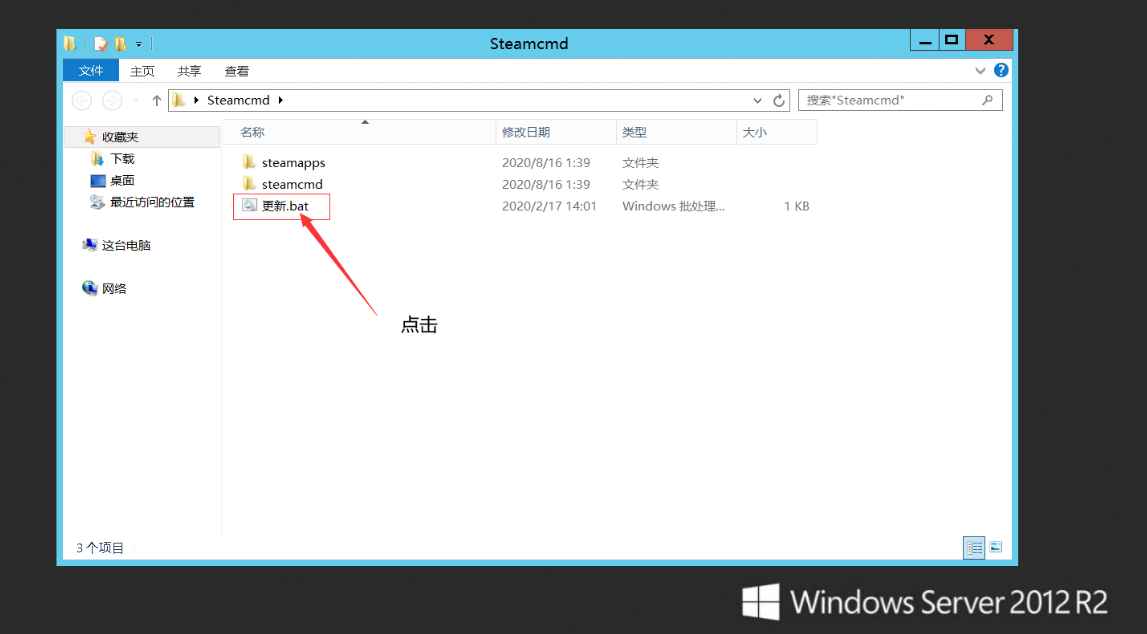This screenshot has width=1147, height=634.
Task: Open Explorer help with the question mark icon
Action: (1001, 70)
